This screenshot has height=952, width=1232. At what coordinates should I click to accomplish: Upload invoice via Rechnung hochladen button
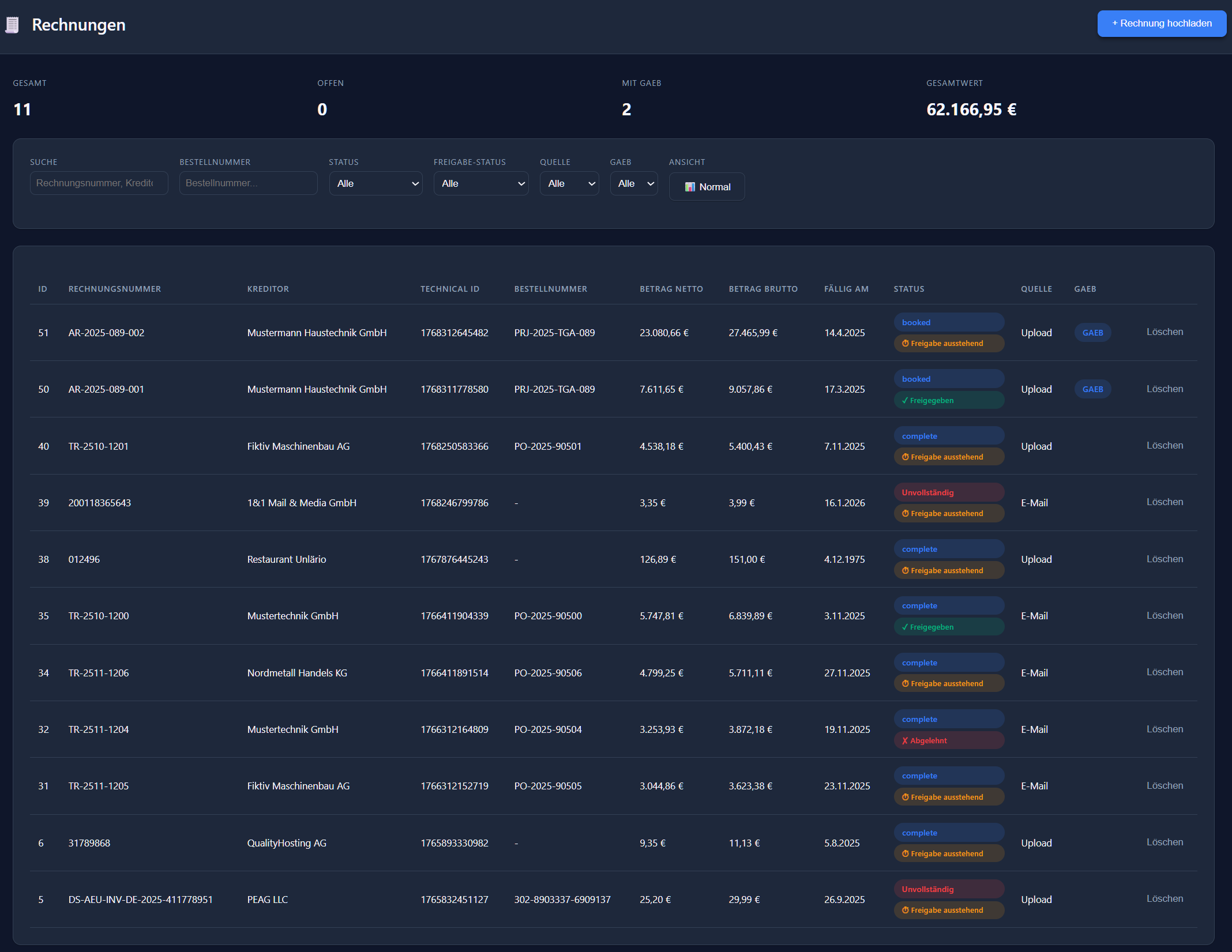1161,24
